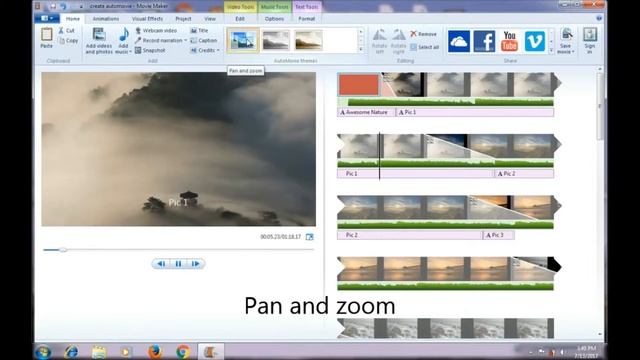The image size is (640, 360).
Task: Pause the preview playback
Action: pos(178,264)
